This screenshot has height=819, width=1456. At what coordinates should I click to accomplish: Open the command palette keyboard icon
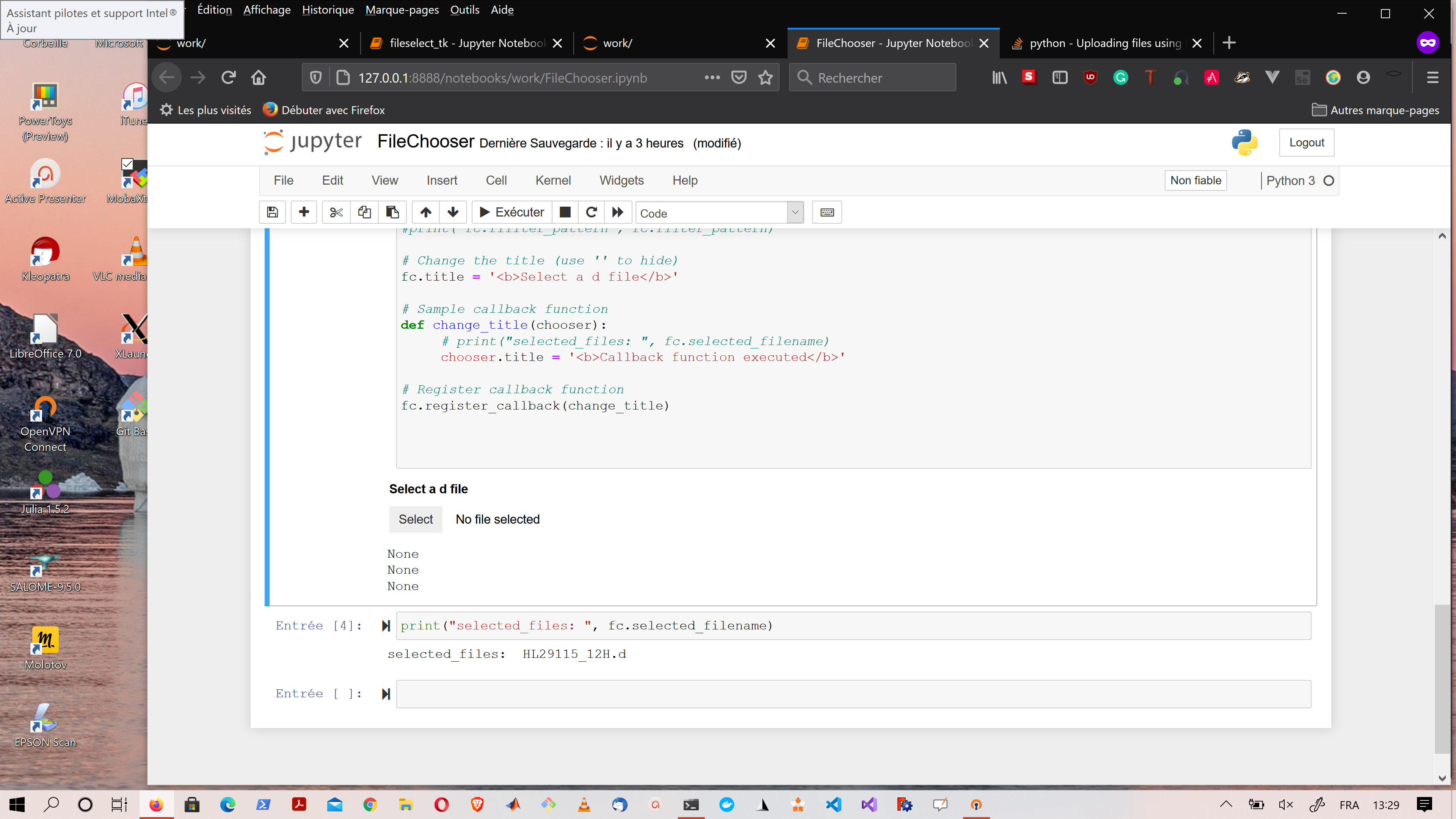pos(826,212)
